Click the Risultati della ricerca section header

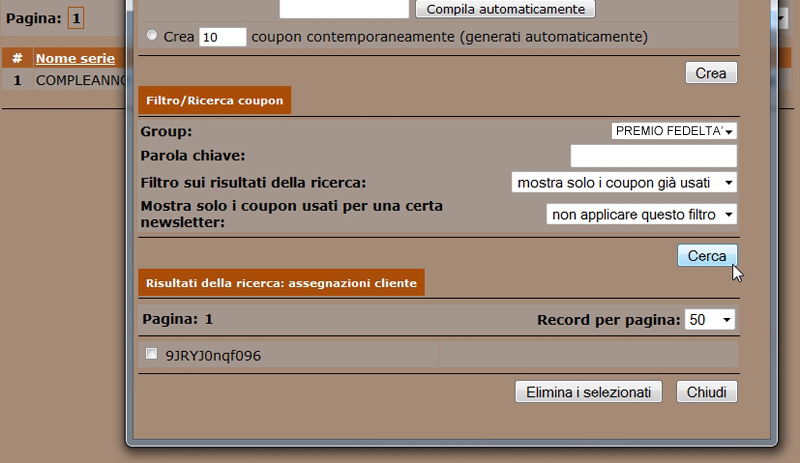[x=281, y=283]
